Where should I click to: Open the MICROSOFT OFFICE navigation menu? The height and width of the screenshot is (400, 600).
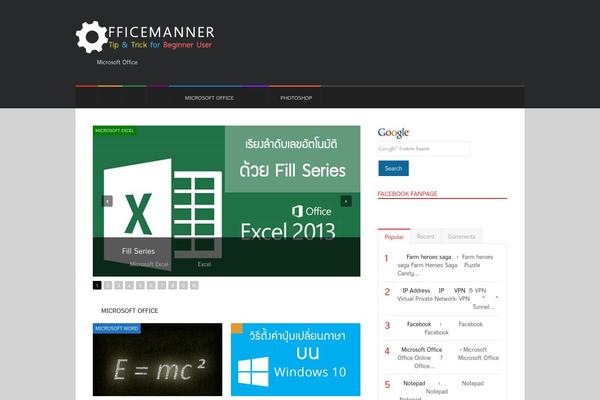(x=209, y=98)
